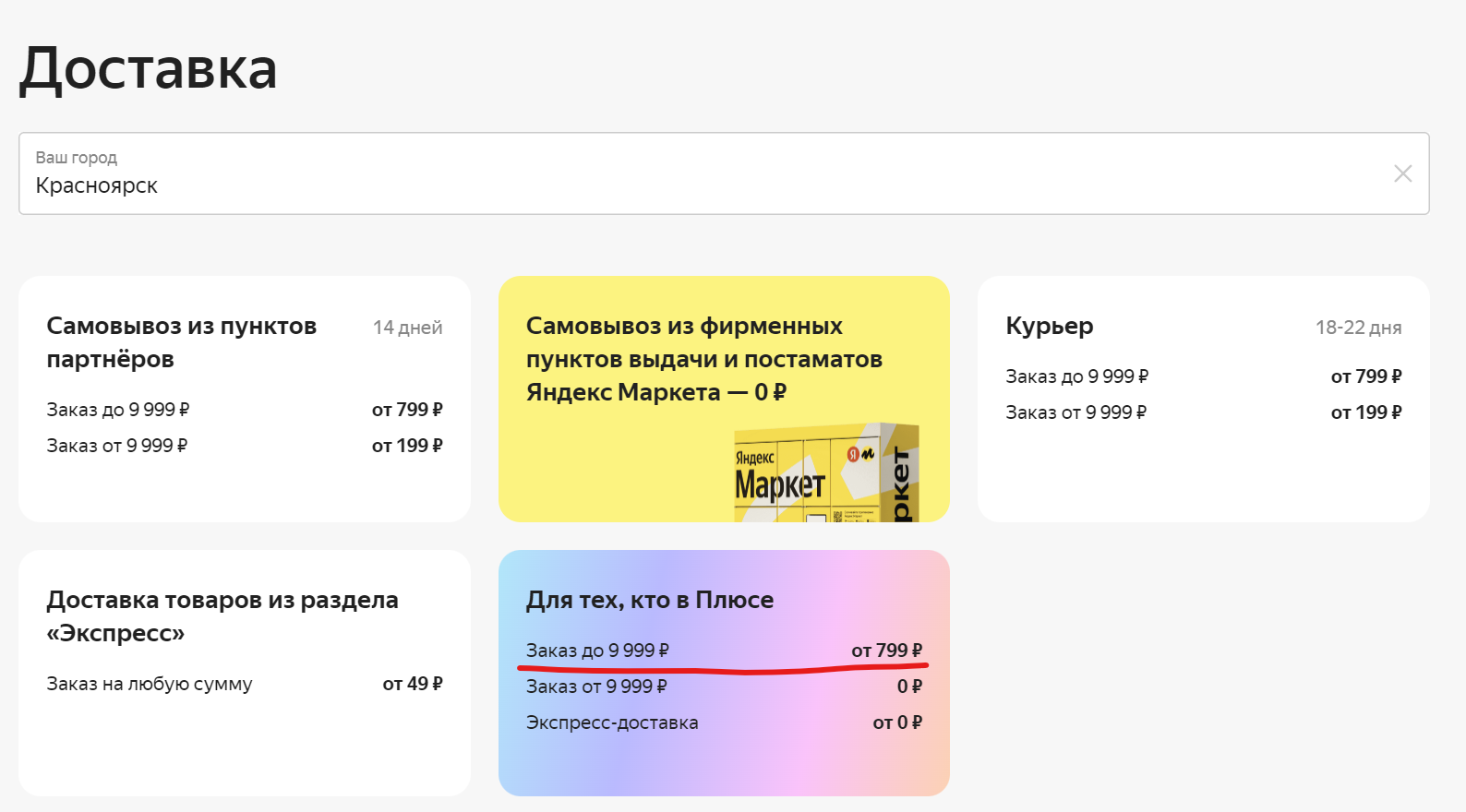This screenshot has width=1466, height=812.
Task: Click the 'Доставка' page heading
Action: pyautogui.click(x=149, y=69)
